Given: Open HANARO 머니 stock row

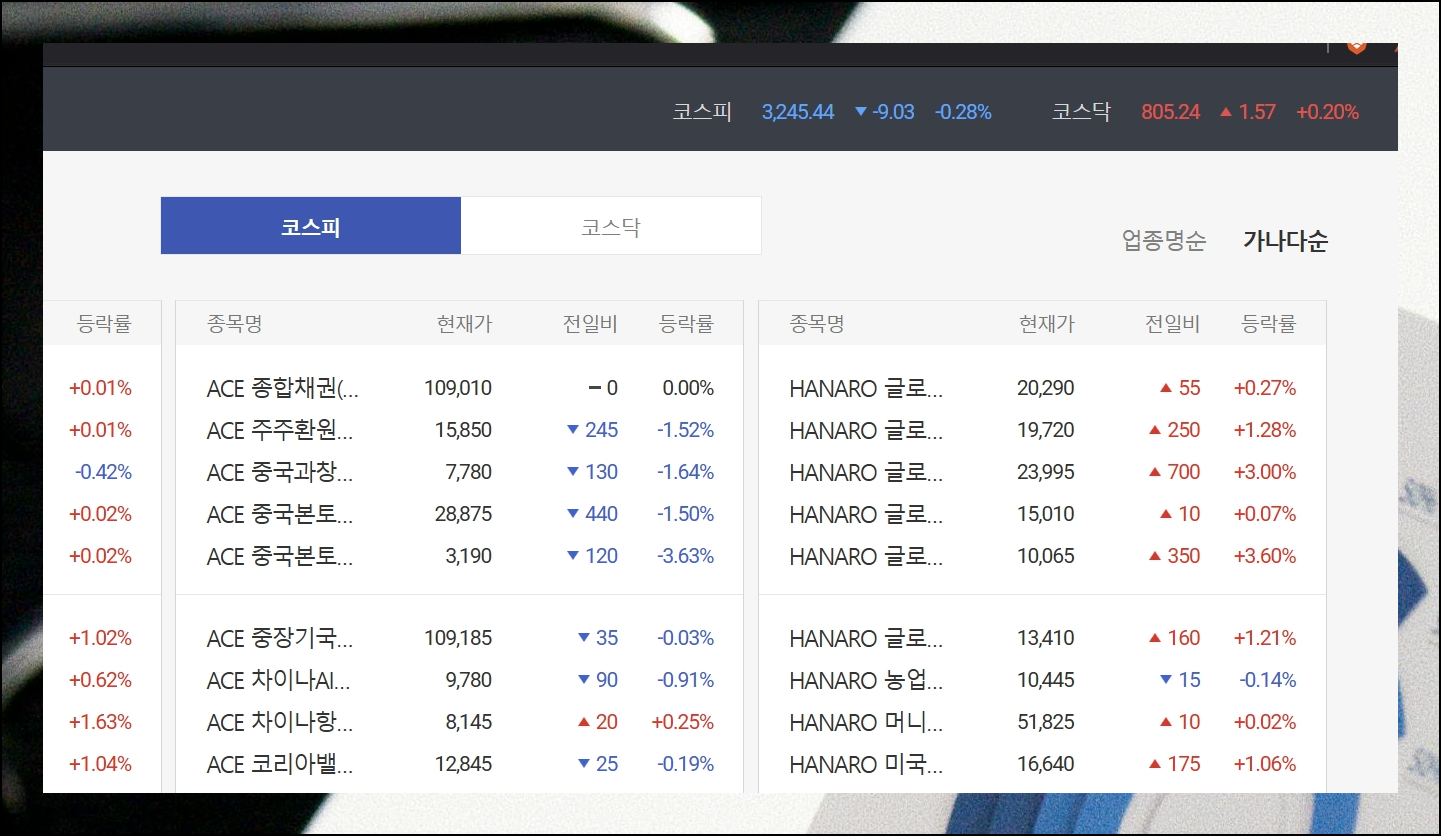Looking at the screenshot, I should (x=1043, y=722).
